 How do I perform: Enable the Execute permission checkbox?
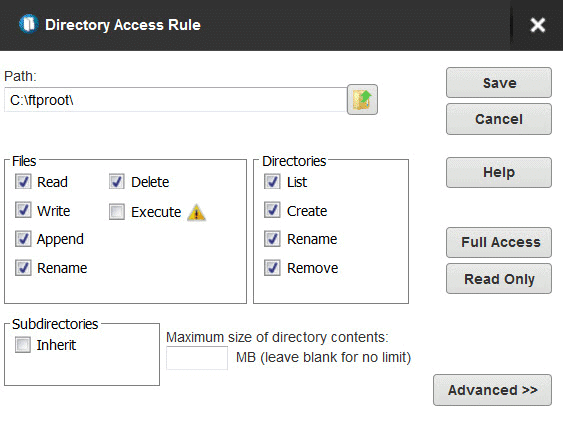click(117, 212)
